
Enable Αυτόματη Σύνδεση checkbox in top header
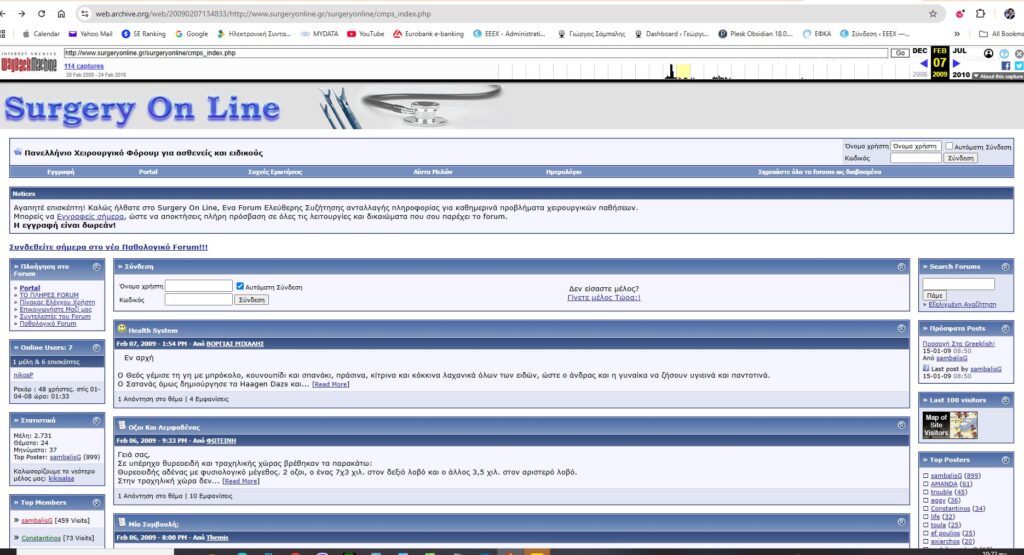coord(950,146)
